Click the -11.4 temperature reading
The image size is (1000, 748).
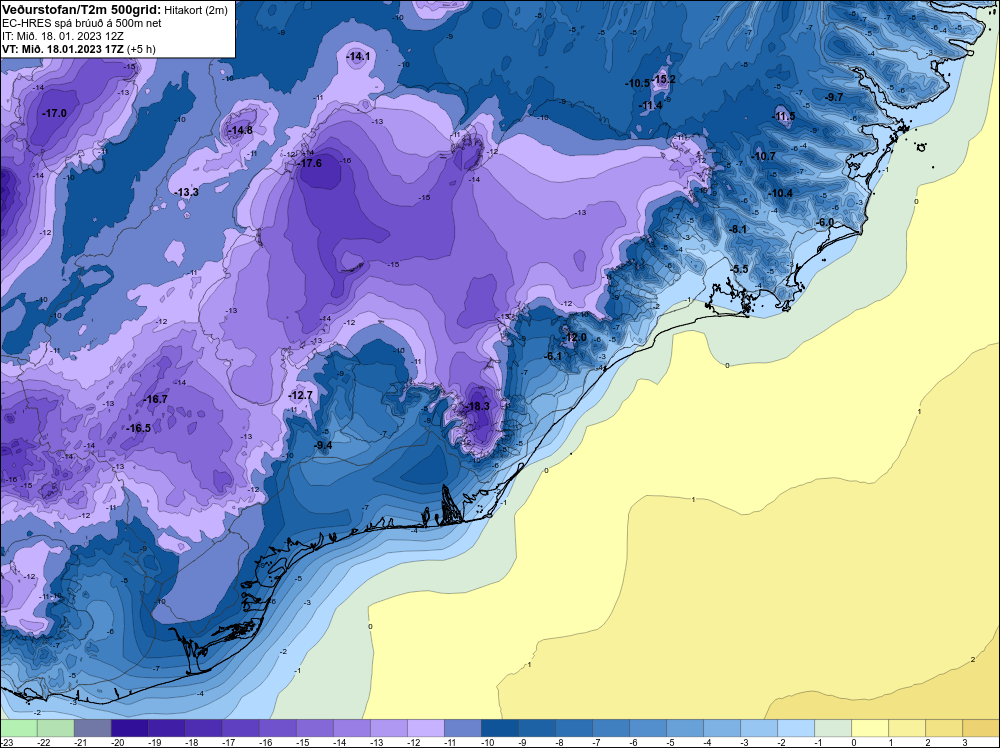[650, 105]
